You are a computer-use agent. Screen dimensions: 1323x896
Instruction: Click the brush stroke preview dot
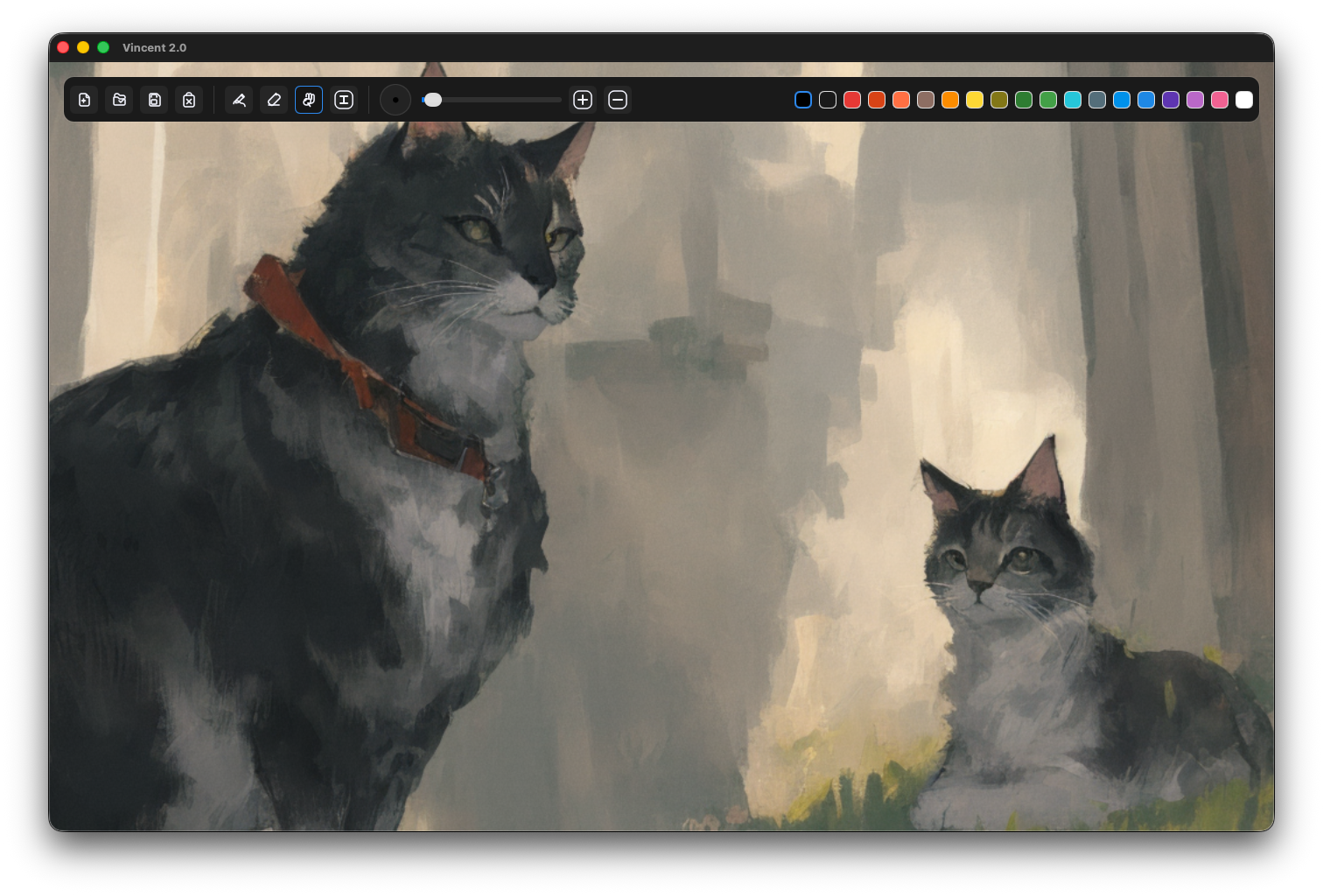[x=395, y=100]
